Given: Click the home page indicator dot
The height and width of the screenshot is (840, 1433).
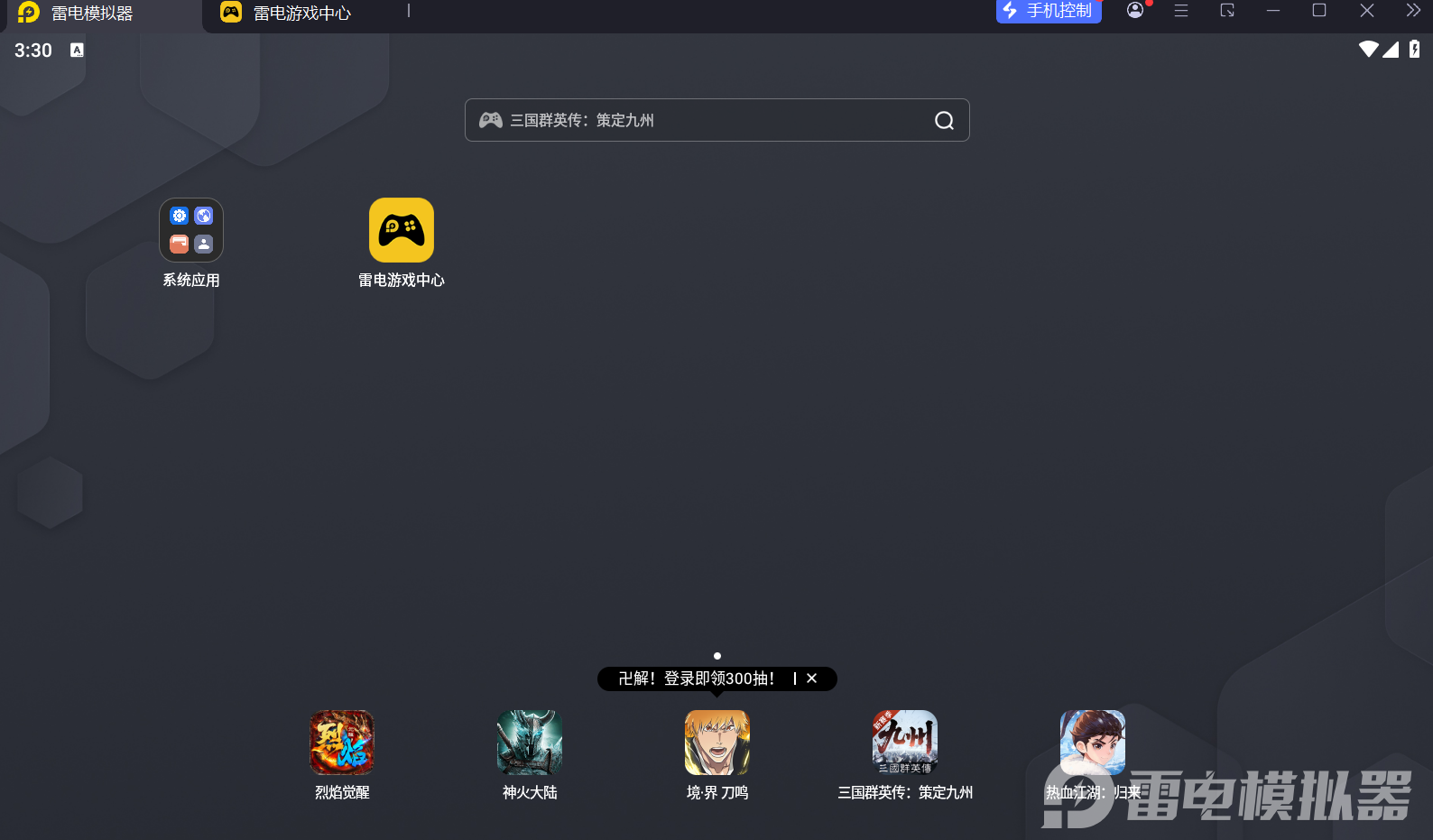Looking at the screenshot, I should point(717,656).
